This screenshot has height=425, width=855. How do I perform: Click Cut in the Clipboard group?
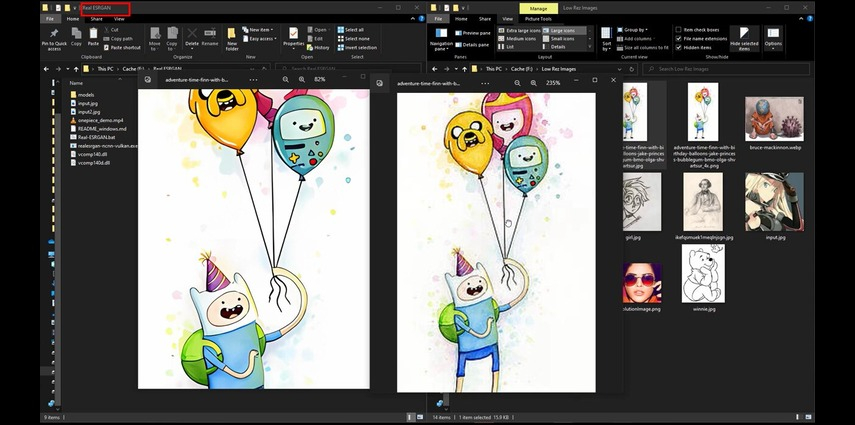coord(111,30)
